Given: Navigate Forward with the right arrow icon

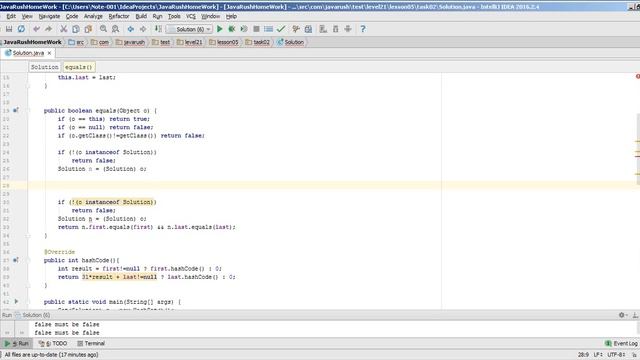Looking at the screenshot, I should pos(143,29).
